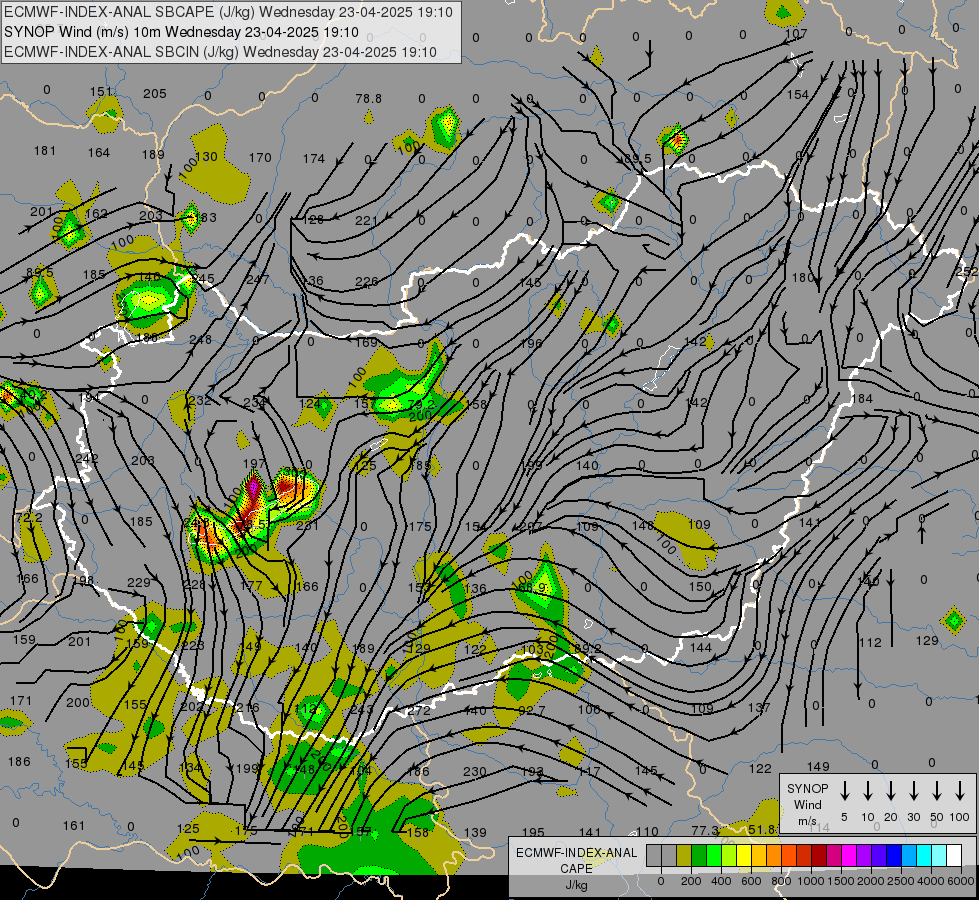Image resolution: width=979 pixels, height=900 pixels.
Task: Click the wind legend arrow above 10
Action: coord(868,791)
